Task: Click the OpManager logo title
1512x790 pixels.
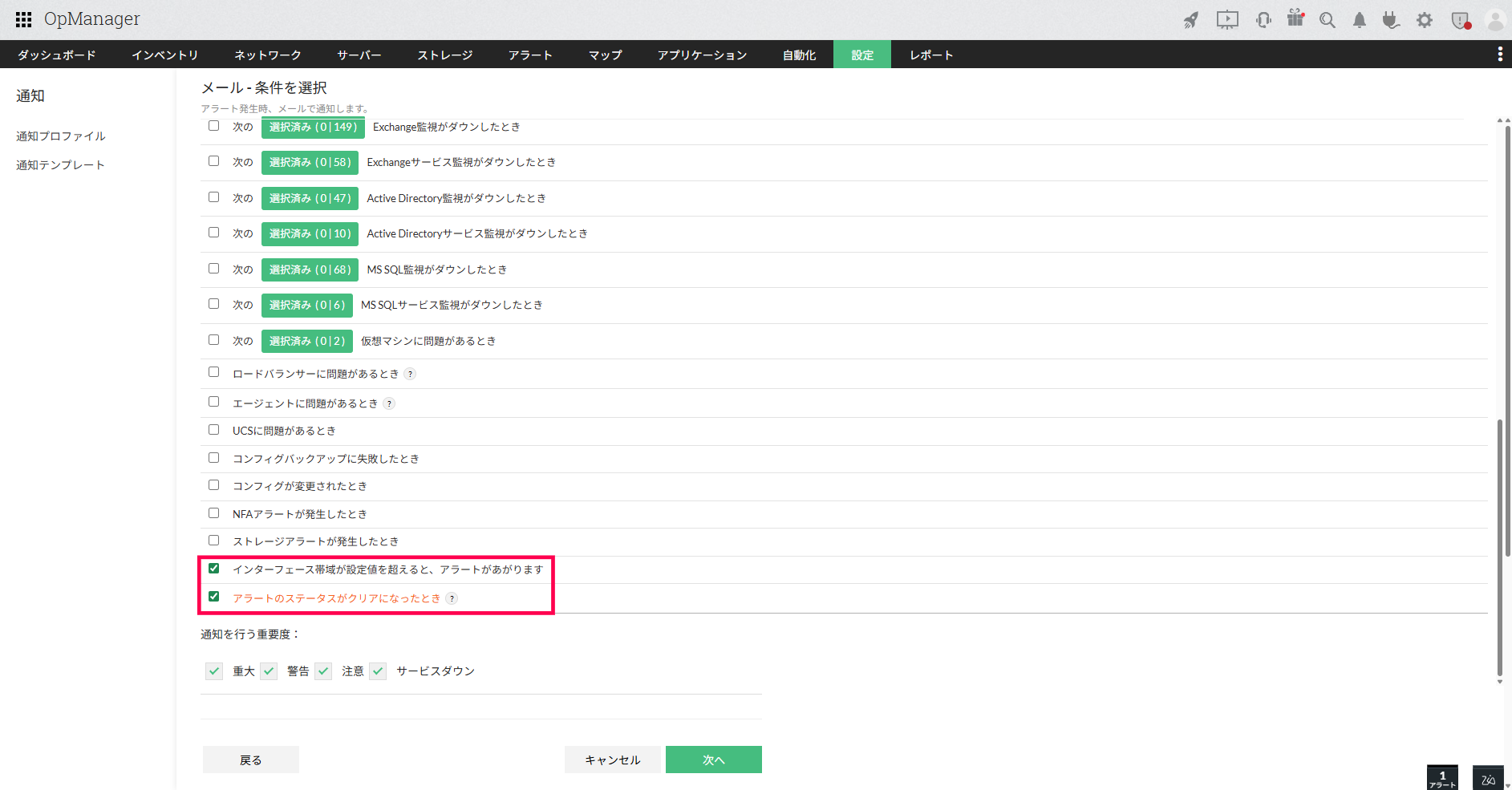Action: (x=91, y=19)
